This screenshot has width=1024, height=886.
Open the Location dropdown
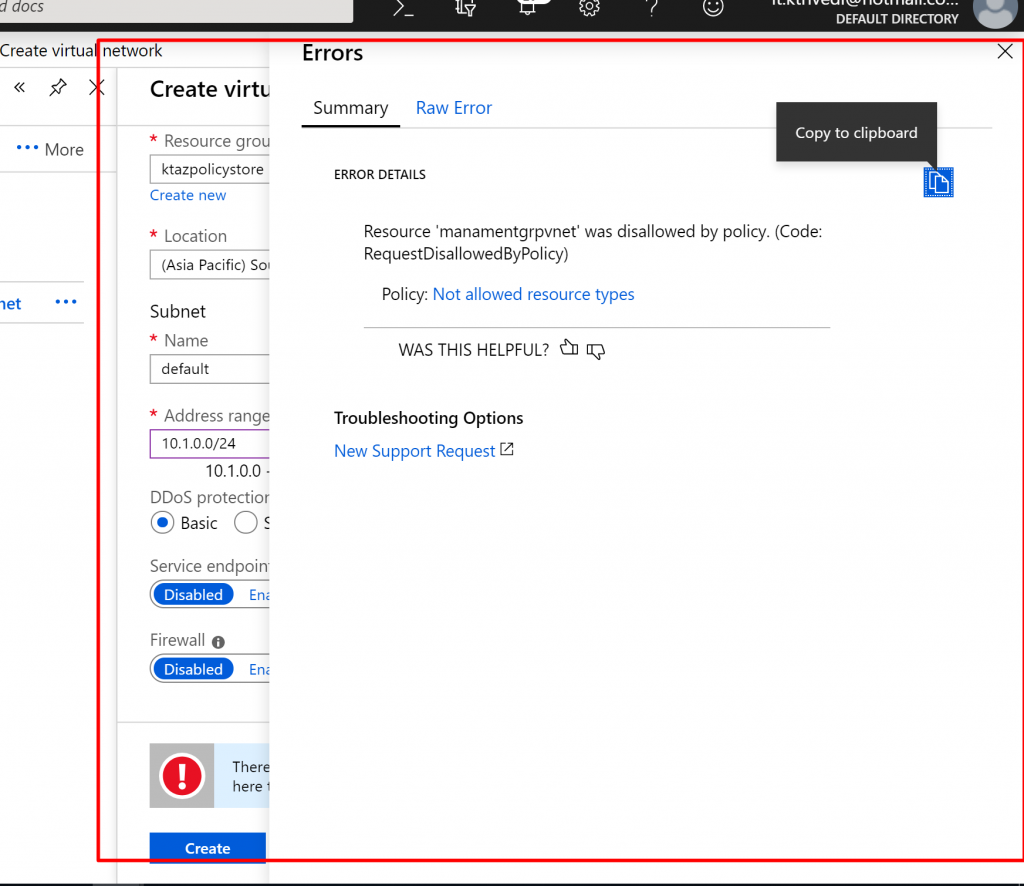click(x=209, y=265)
